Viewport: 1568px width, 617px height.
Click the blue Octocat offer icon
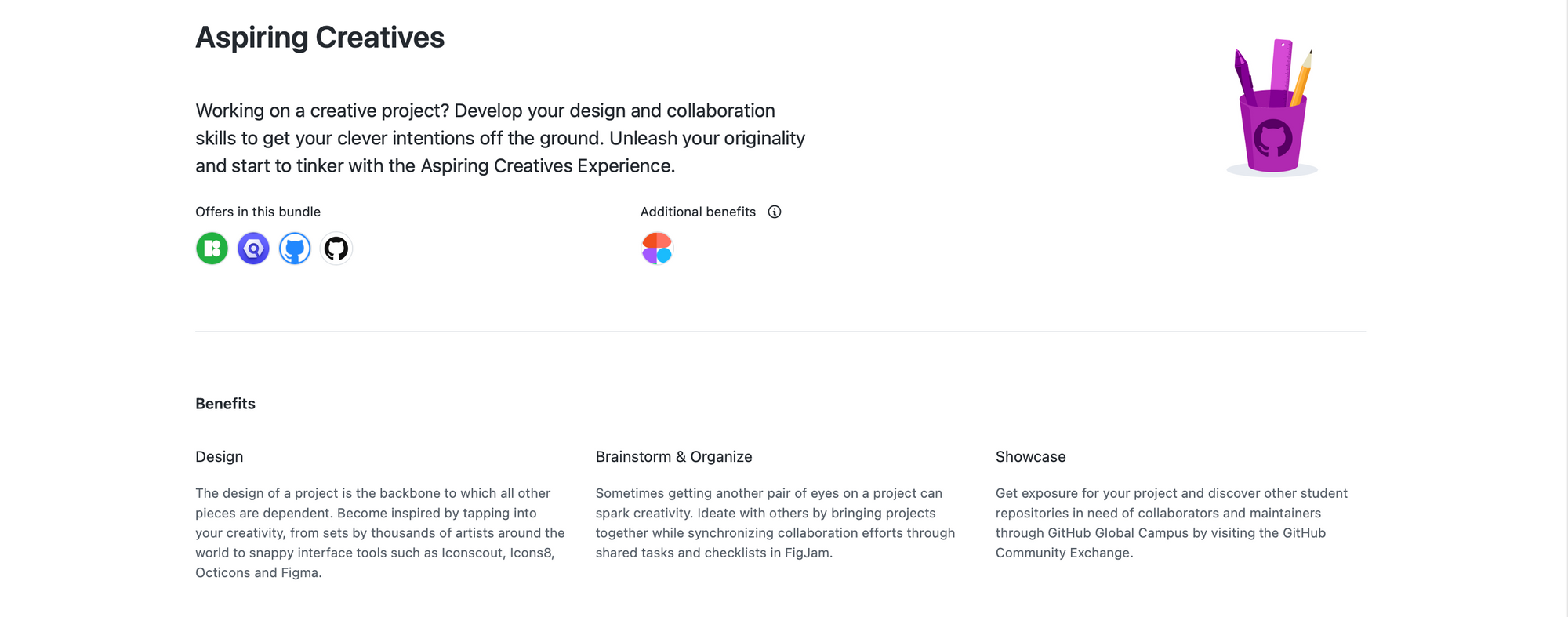point(295,249)
